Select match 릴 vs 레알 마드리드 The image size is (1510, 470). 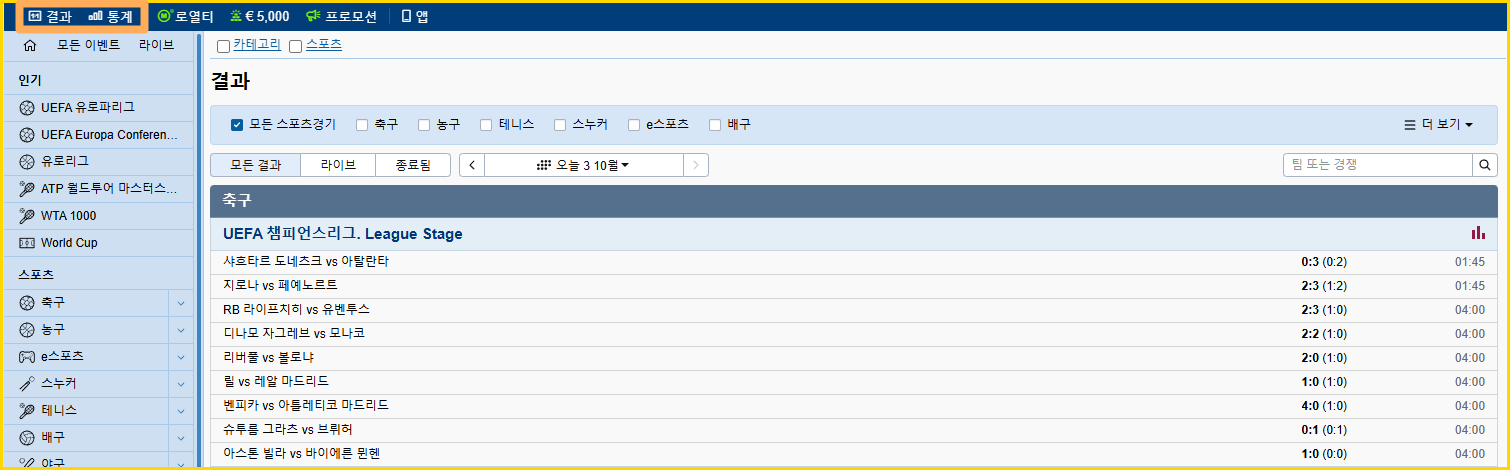[854, 382]
